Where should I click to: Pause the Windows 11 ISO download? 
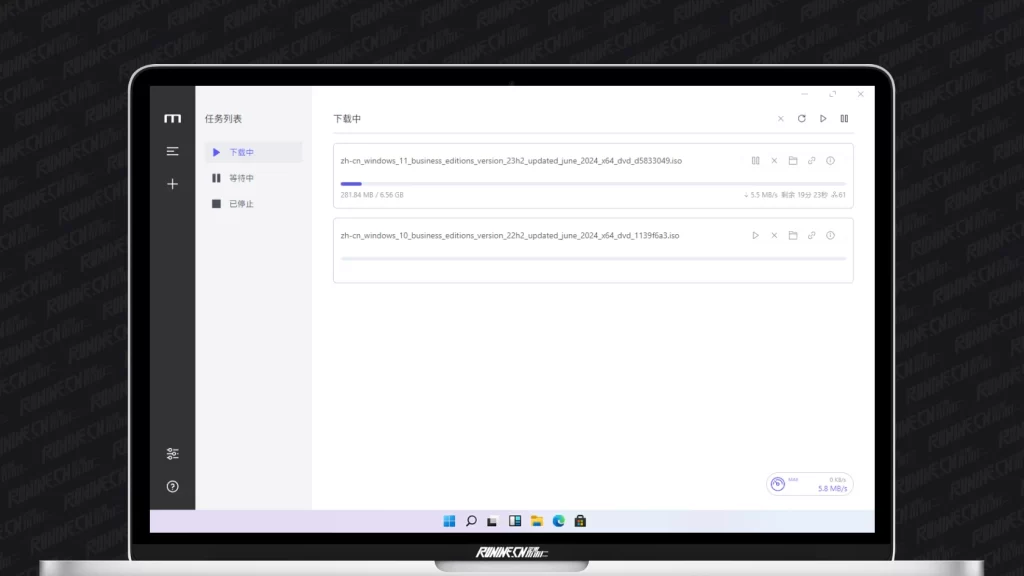coord(755,161)
